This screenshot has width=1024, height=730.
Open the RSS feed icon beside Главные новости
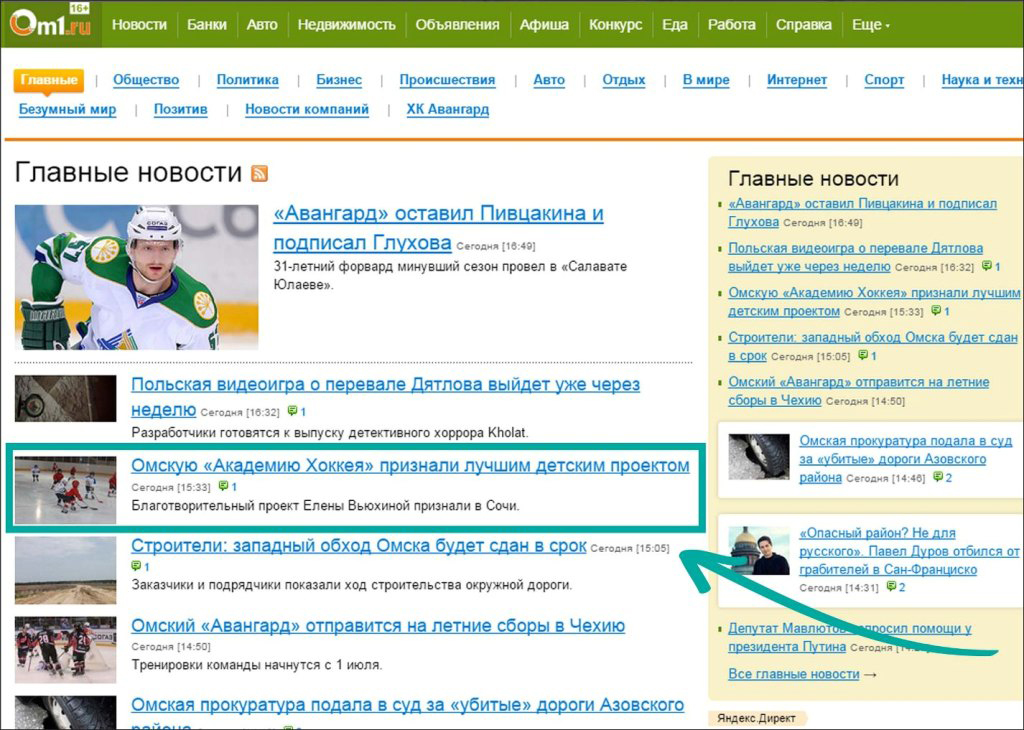pos(259,173)
